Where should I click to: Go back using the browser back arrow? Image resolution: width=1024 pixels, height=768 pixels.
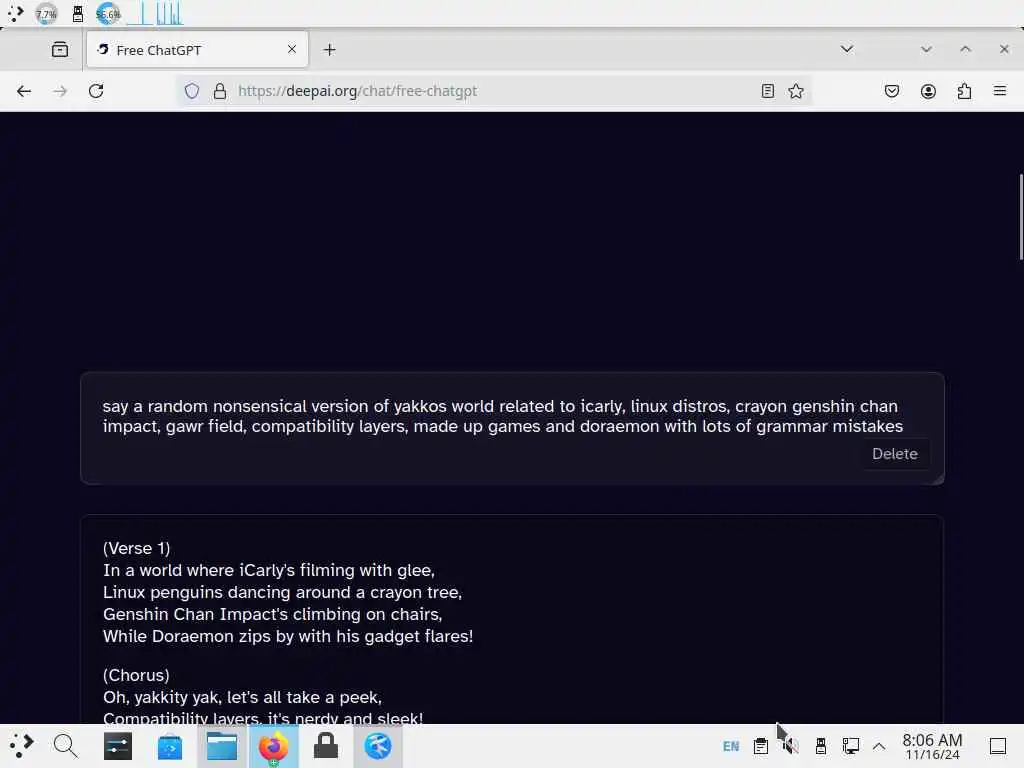tap(24, 91)
